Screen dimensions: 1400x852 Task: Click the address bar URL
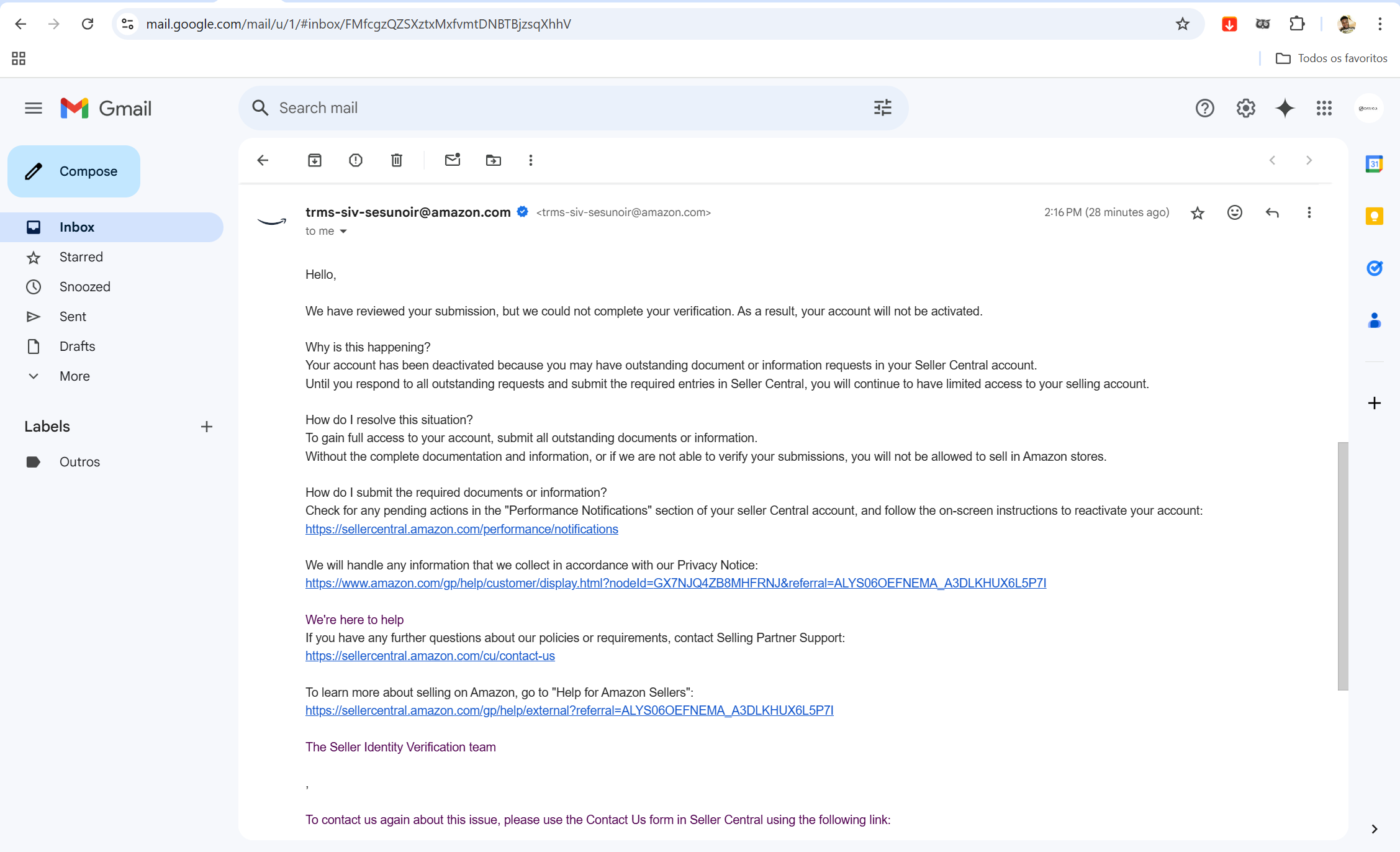358,24
